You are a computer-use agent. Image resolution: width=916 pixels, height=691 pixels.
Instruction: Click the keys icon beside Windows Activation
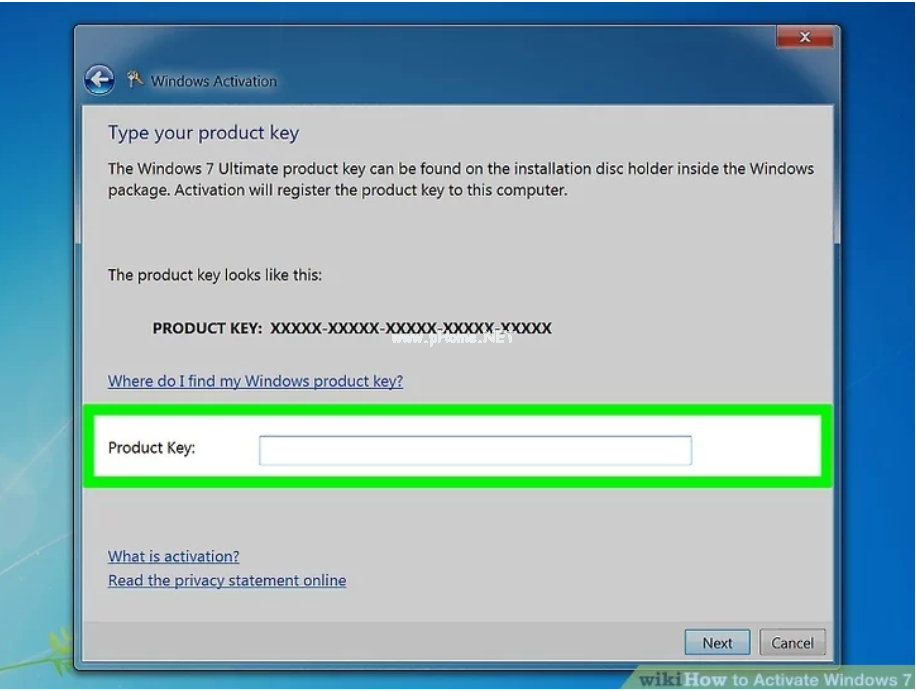[134, 79]
